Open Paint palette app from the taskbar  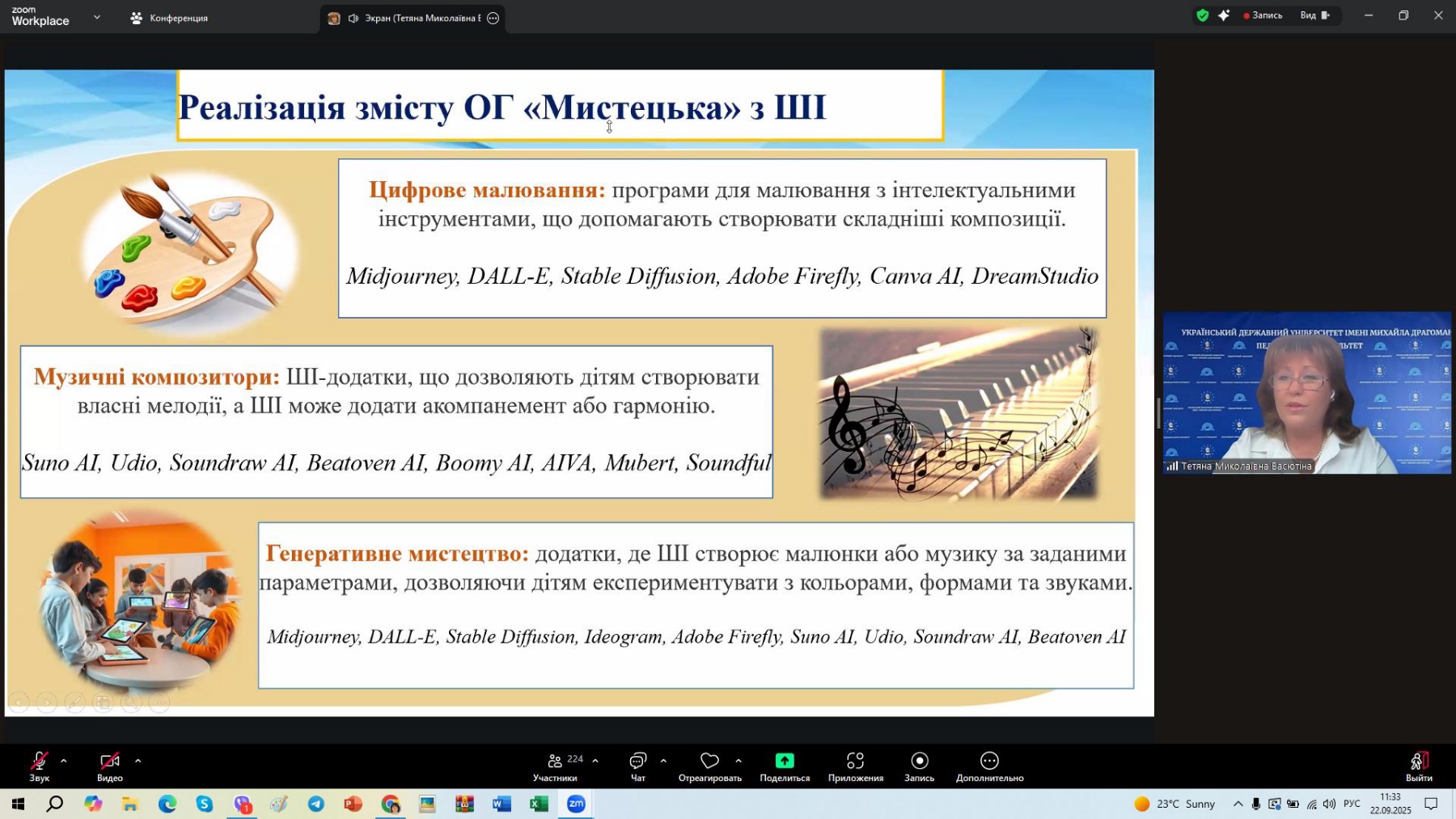point(279,804)
